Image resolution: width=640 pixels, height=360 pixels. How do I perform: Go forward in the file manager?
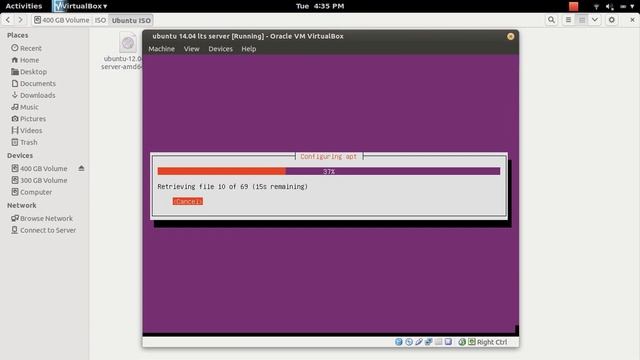pyautogui.click(x=20, y=20)
